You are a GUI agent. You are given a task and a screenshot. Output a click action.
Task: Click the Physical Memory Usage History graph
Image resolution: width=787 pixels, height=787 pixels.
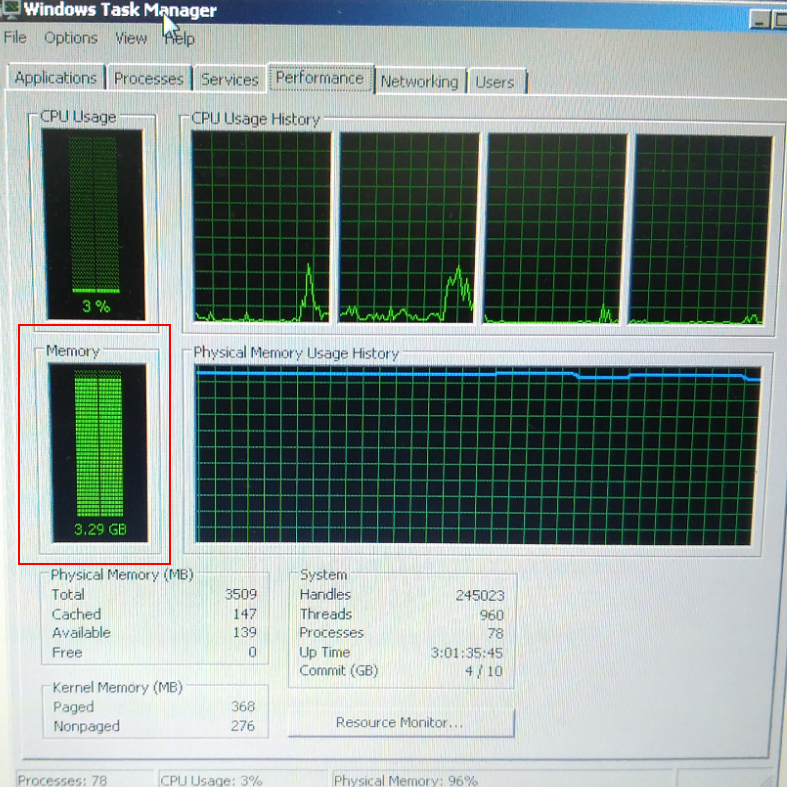pos(478,455)
